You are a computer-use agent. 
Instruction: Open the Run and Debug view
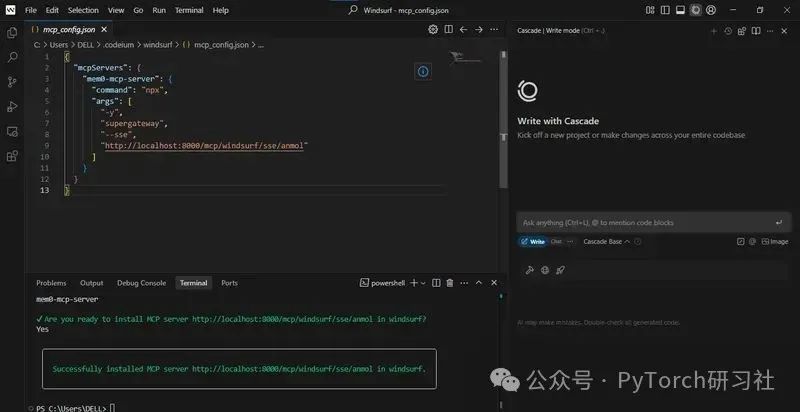tap(12, 107)
